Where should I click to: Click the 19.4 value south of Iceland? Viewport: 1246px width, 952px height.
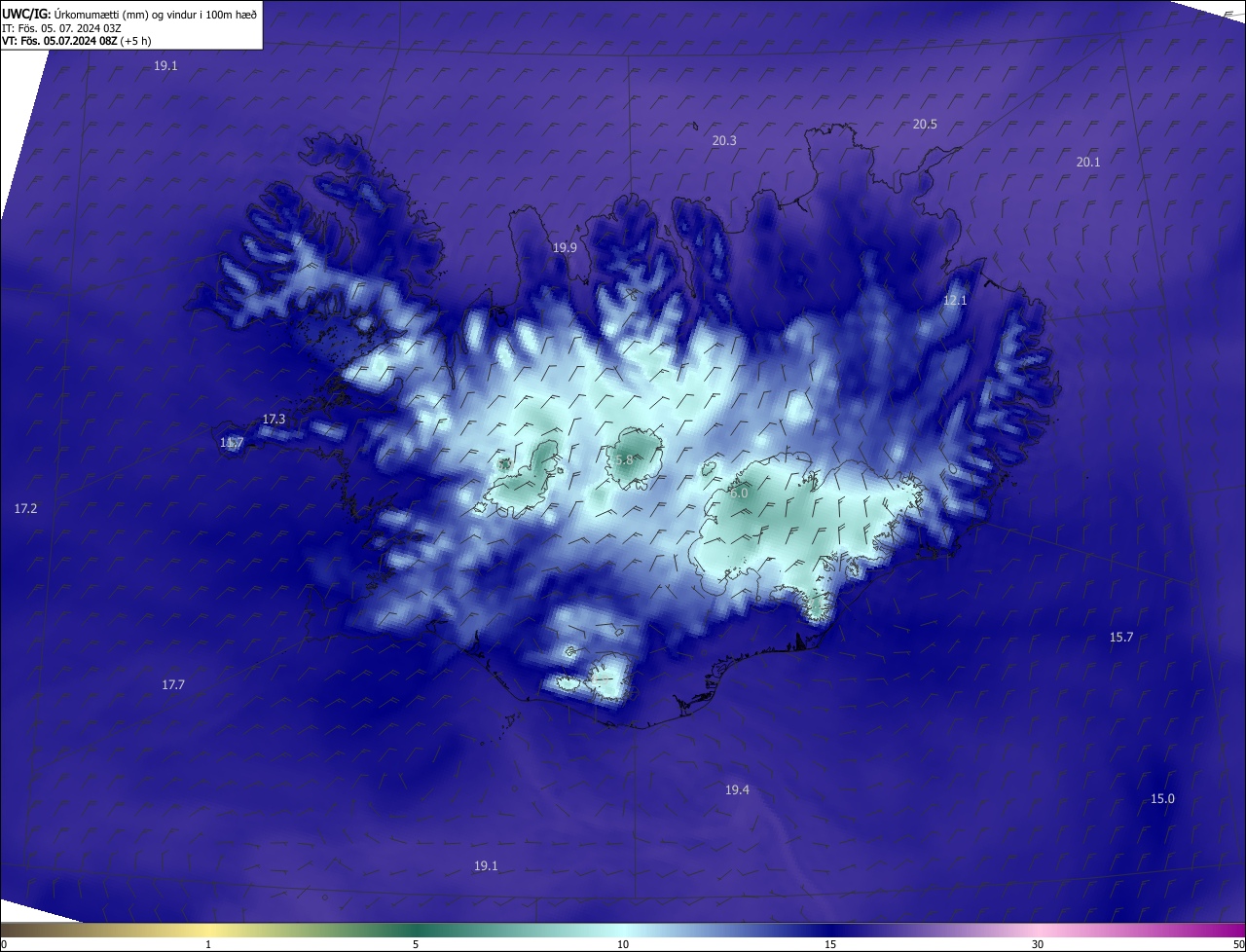[737, 789]
